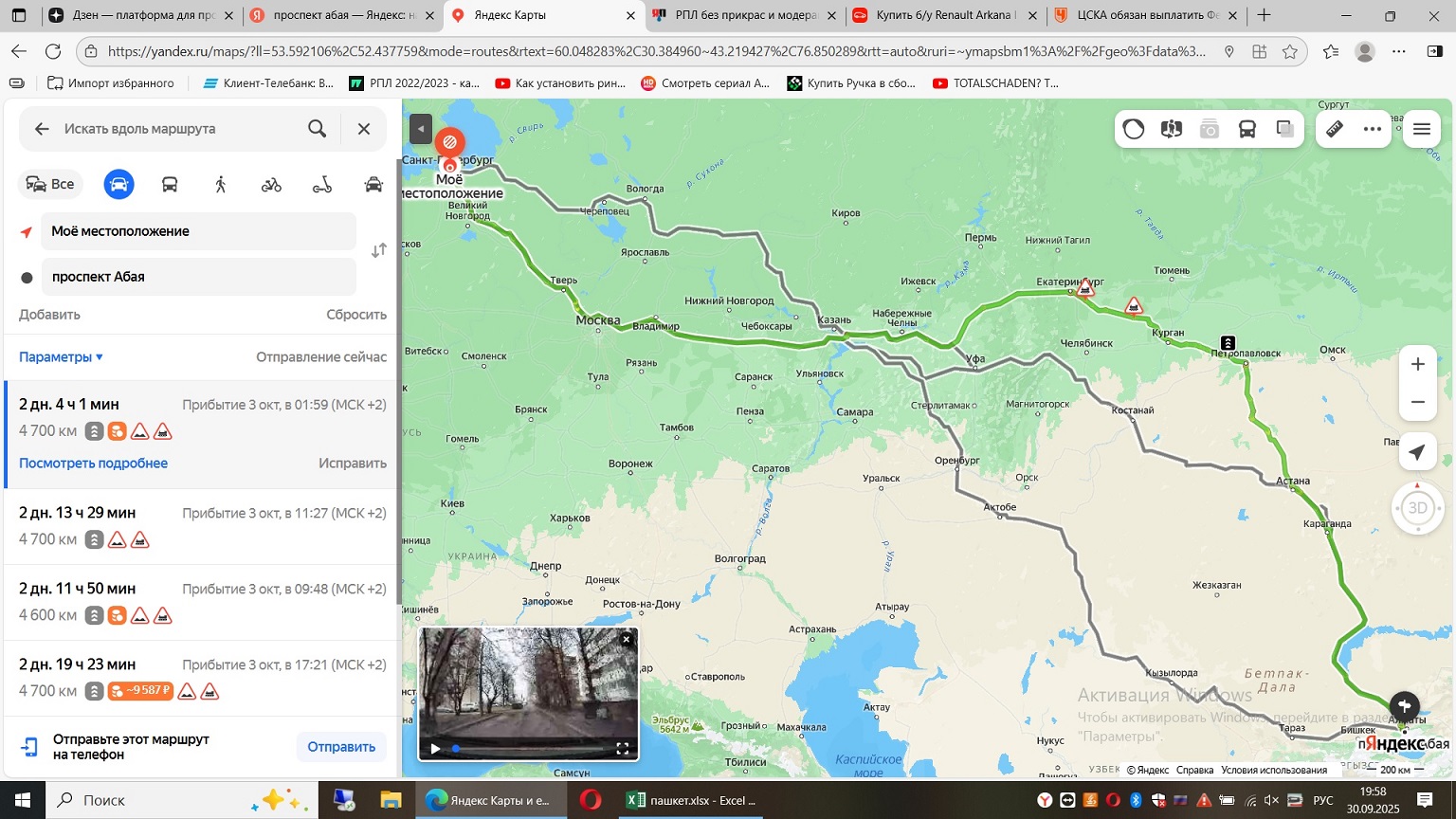This screenshot has width=1456, height=819.
Task: Select the car route mode
Action: click(118, 184)
